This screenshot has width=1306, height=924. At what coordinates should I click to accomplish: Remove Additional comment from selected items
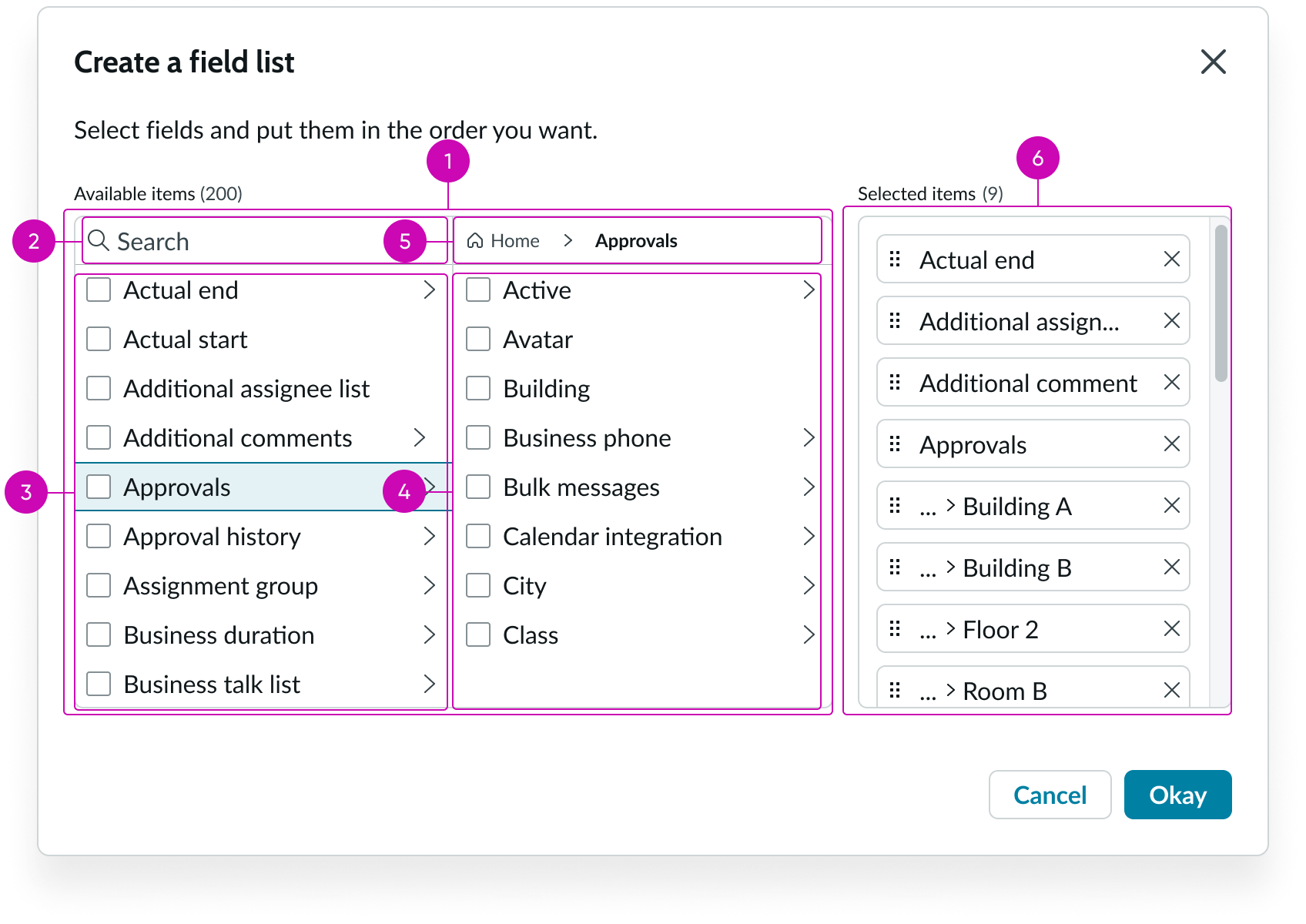click(x=1172, y=383)
